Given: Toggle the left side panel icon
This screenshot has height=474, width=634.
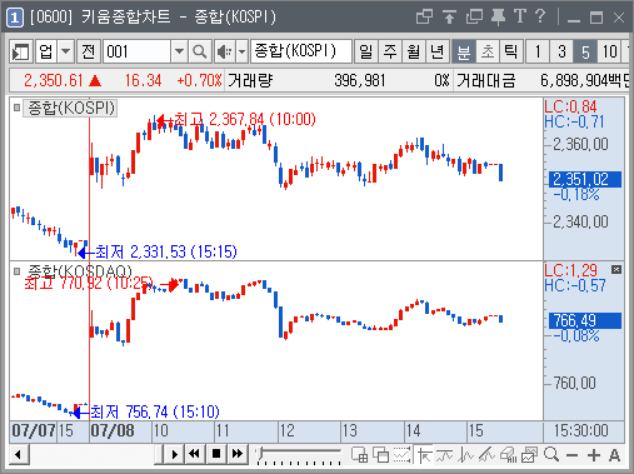Looking at the screenshot, I should point(21,51).
